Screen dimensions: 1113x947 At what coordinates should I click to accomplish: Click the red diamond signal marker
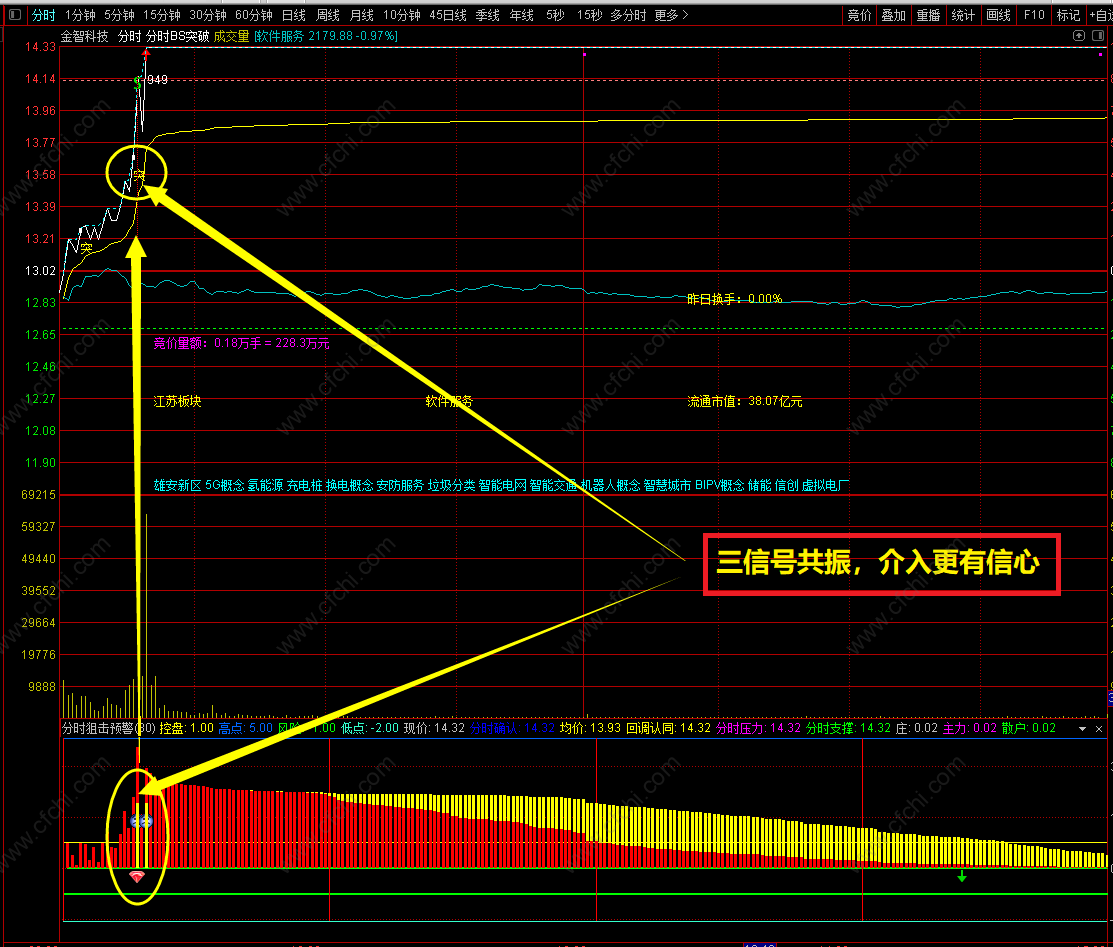(x=136, y=877)
